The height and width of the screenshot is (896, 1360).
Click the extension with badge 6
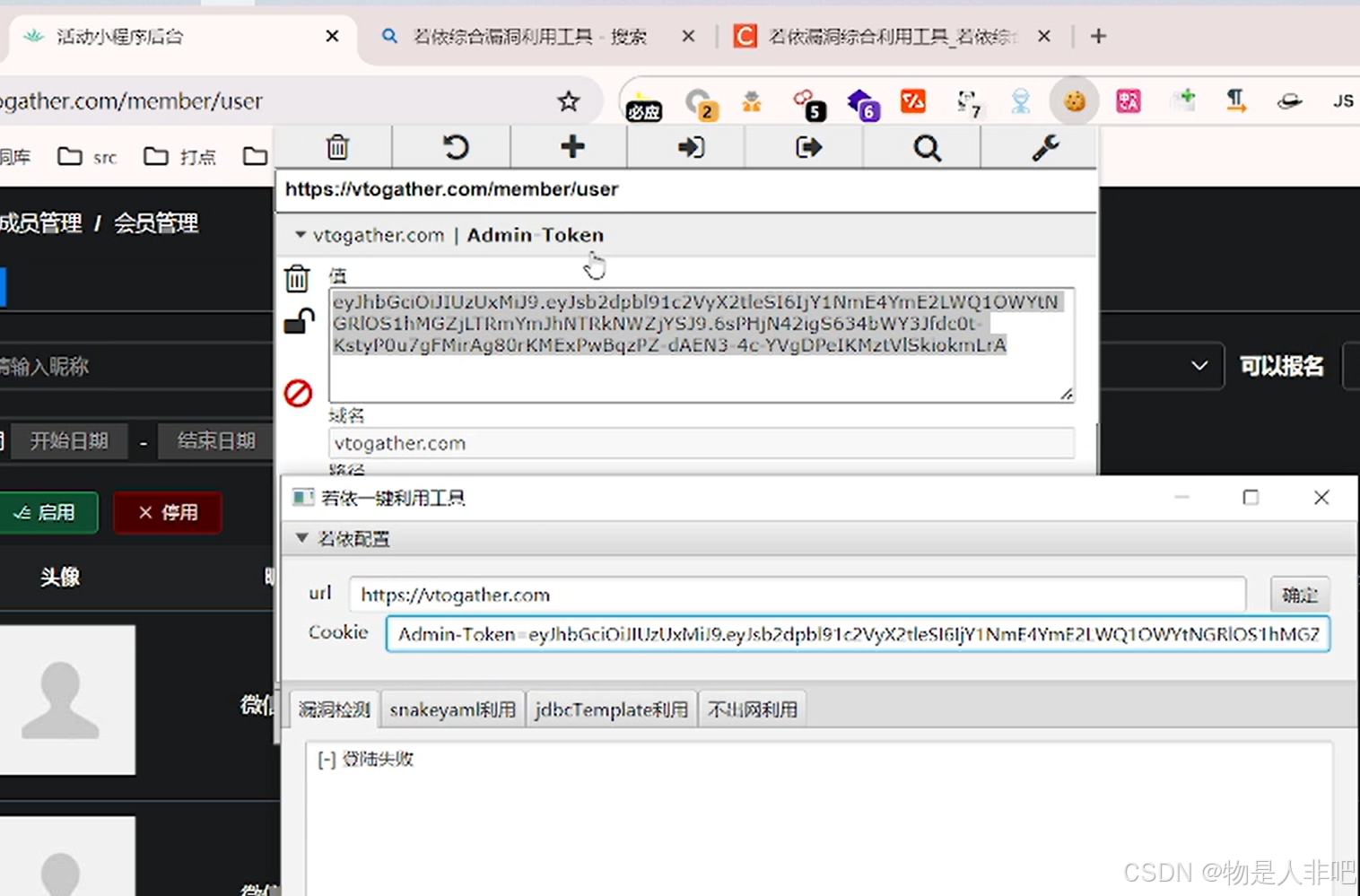[x=863, y=104]
